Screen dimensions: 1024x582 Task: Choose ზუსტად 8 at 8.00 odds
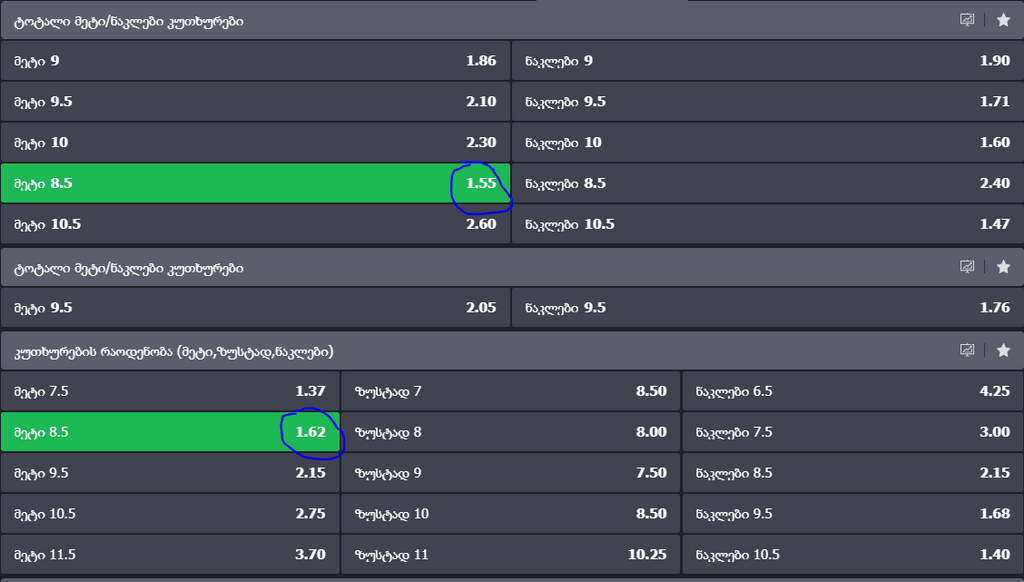tap(511, 432)
